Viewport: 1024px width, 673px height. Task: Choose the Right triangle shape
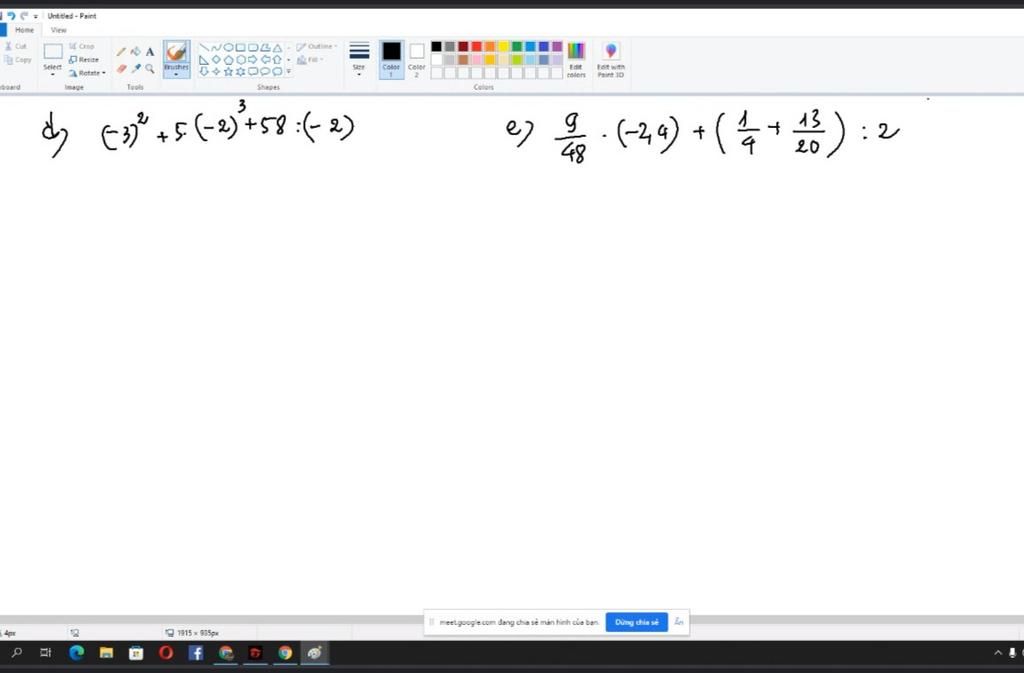204,59
